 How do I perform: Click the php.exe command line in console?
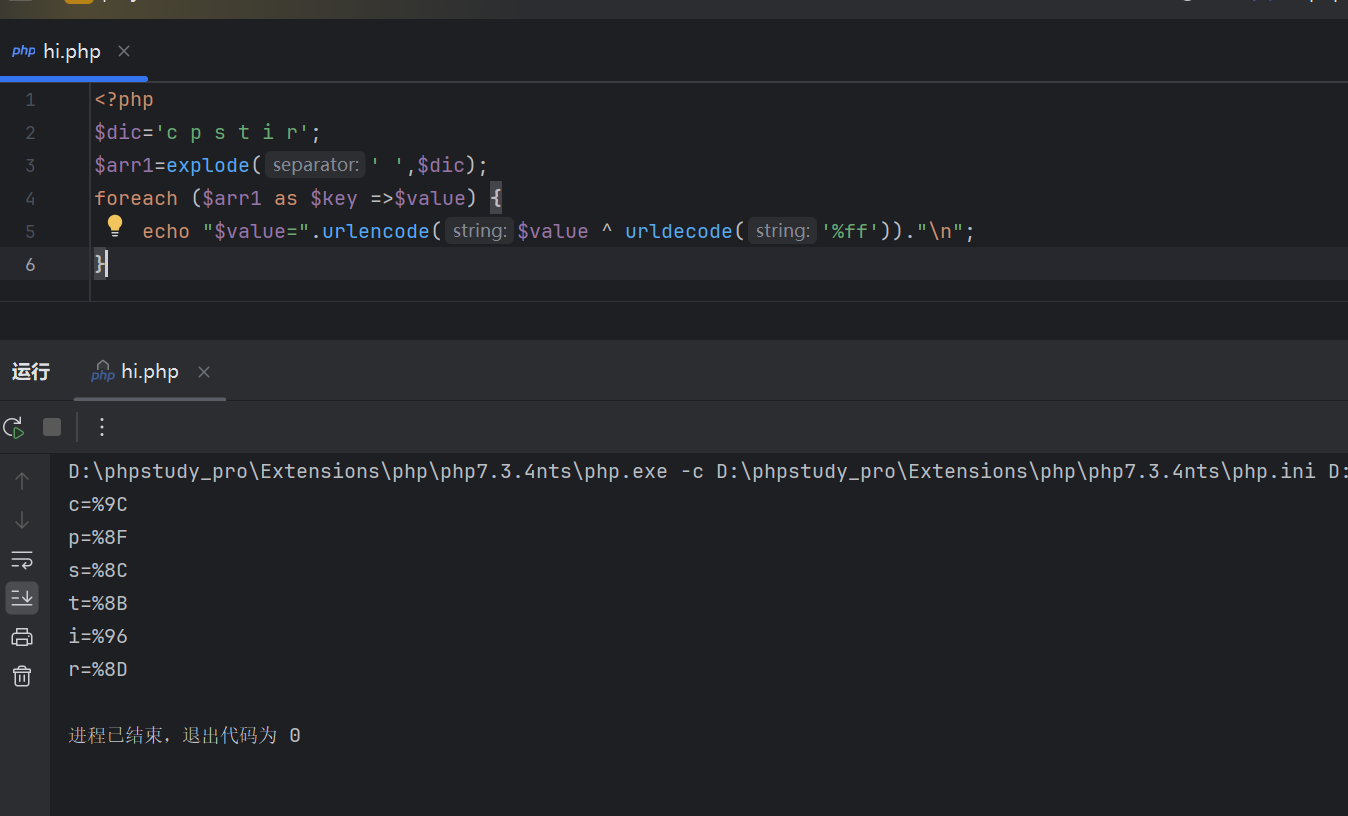click(x=708, y=472)
